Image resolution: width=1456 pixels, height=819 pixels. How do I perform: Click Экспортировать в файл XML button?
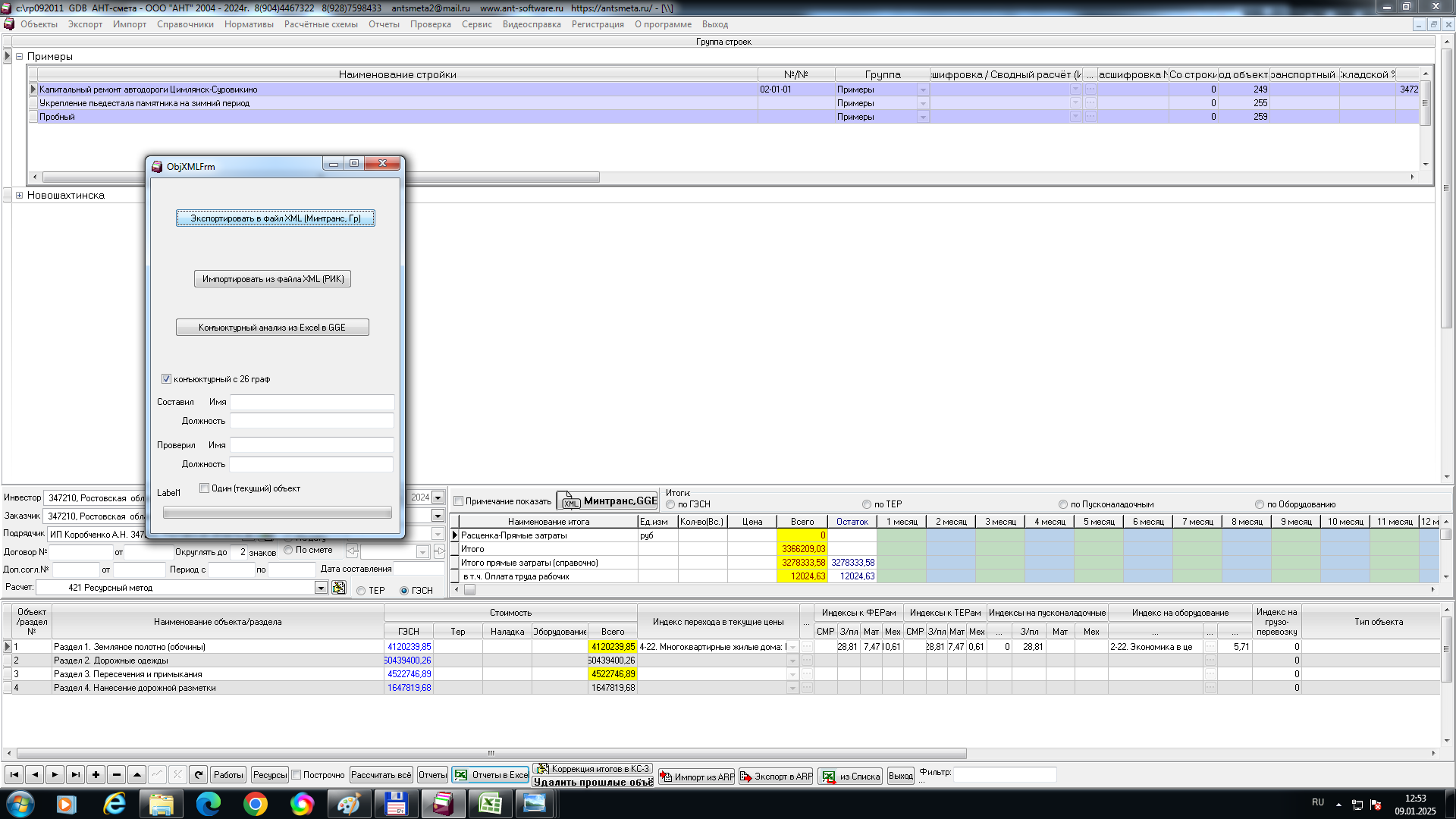coord(275,218)
